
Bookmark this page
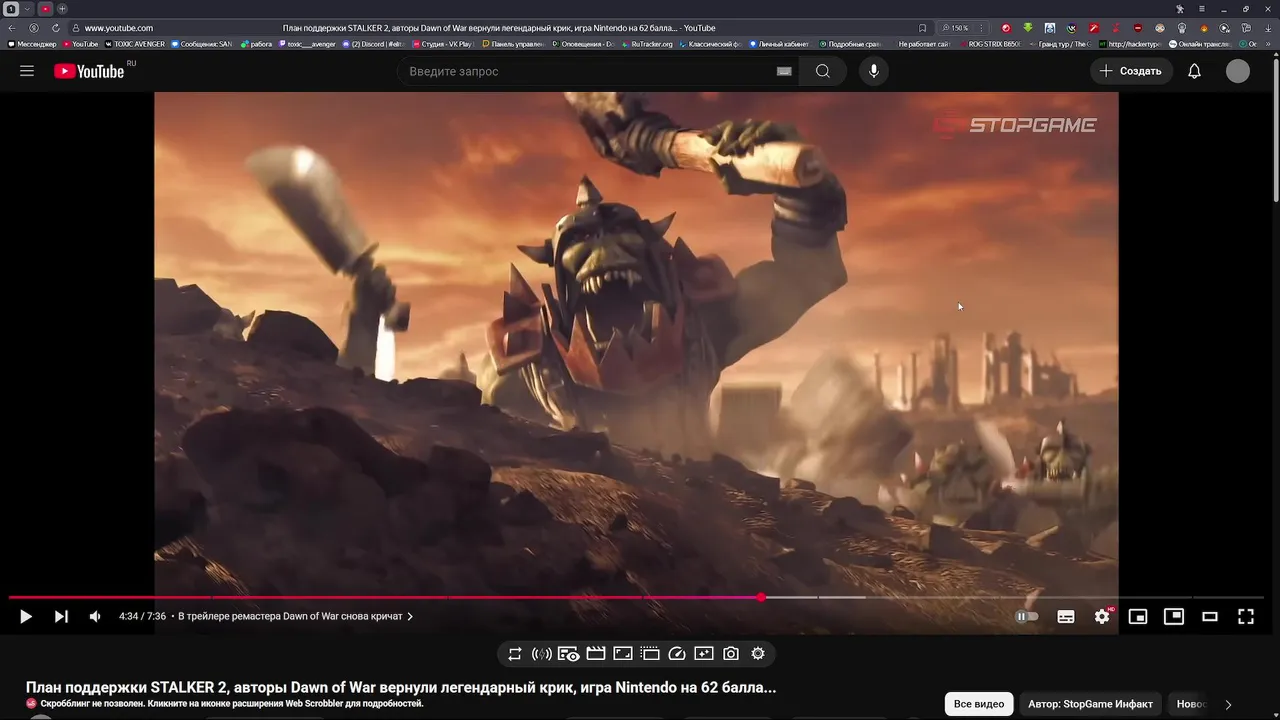pyautogui.click(x=922, y=28)
